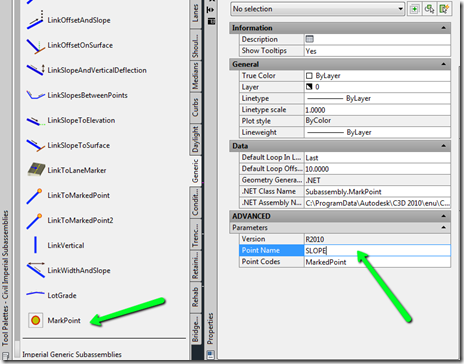The height and width of the screenshot is (364, 464).
Task: Open the Trench palette tab
Action: [x=195, y=234]
